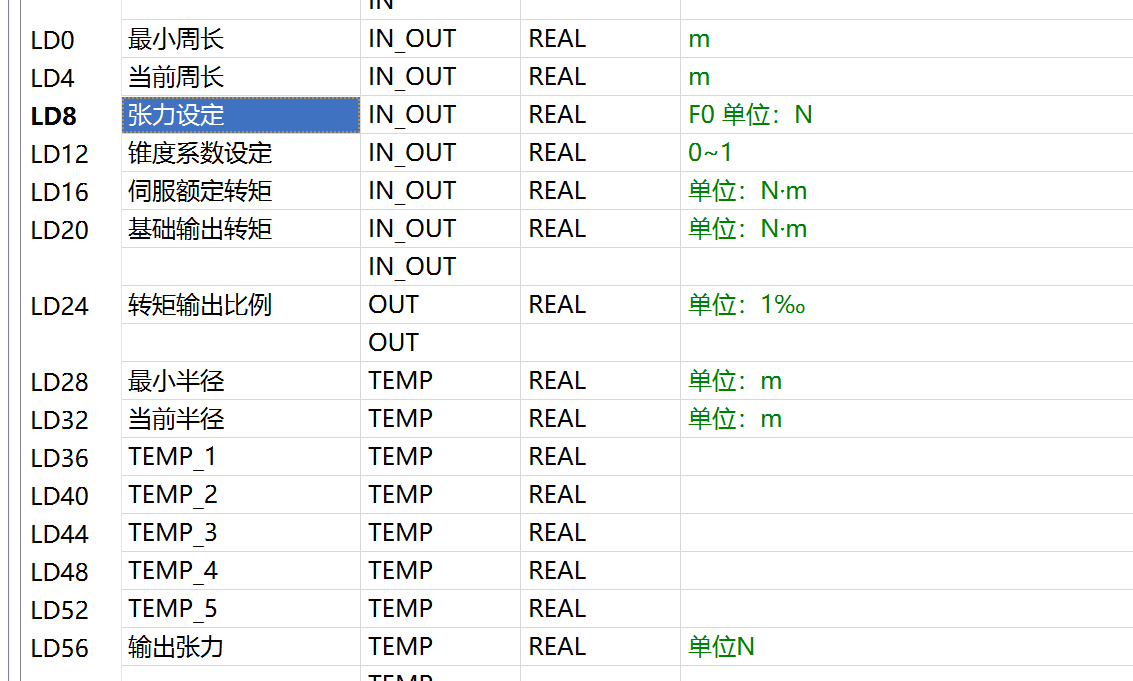Click the LD32 address cell
1133x681 pixels.
(x=59, y=420)
